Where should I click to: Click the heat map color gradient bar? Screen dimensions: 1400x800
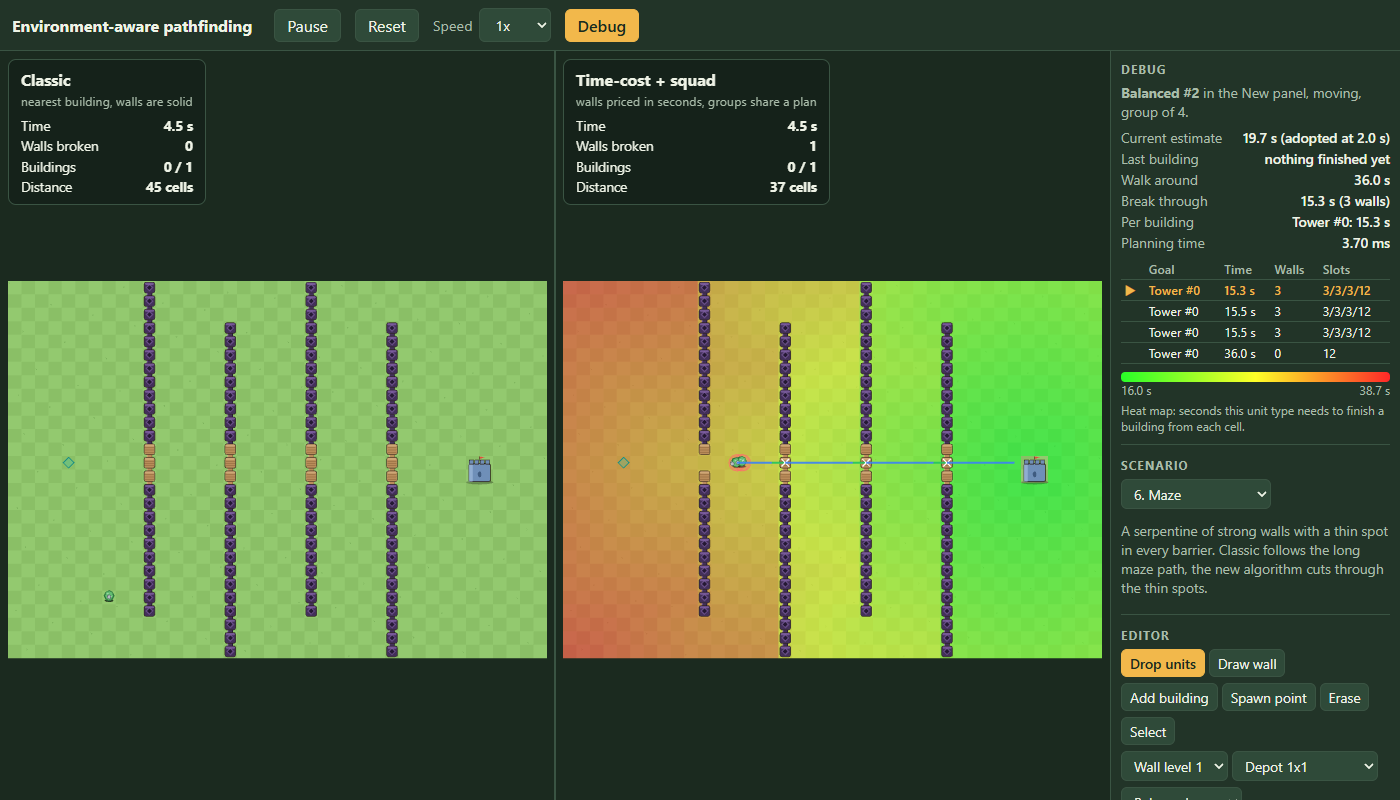[x=1255, y=376]
